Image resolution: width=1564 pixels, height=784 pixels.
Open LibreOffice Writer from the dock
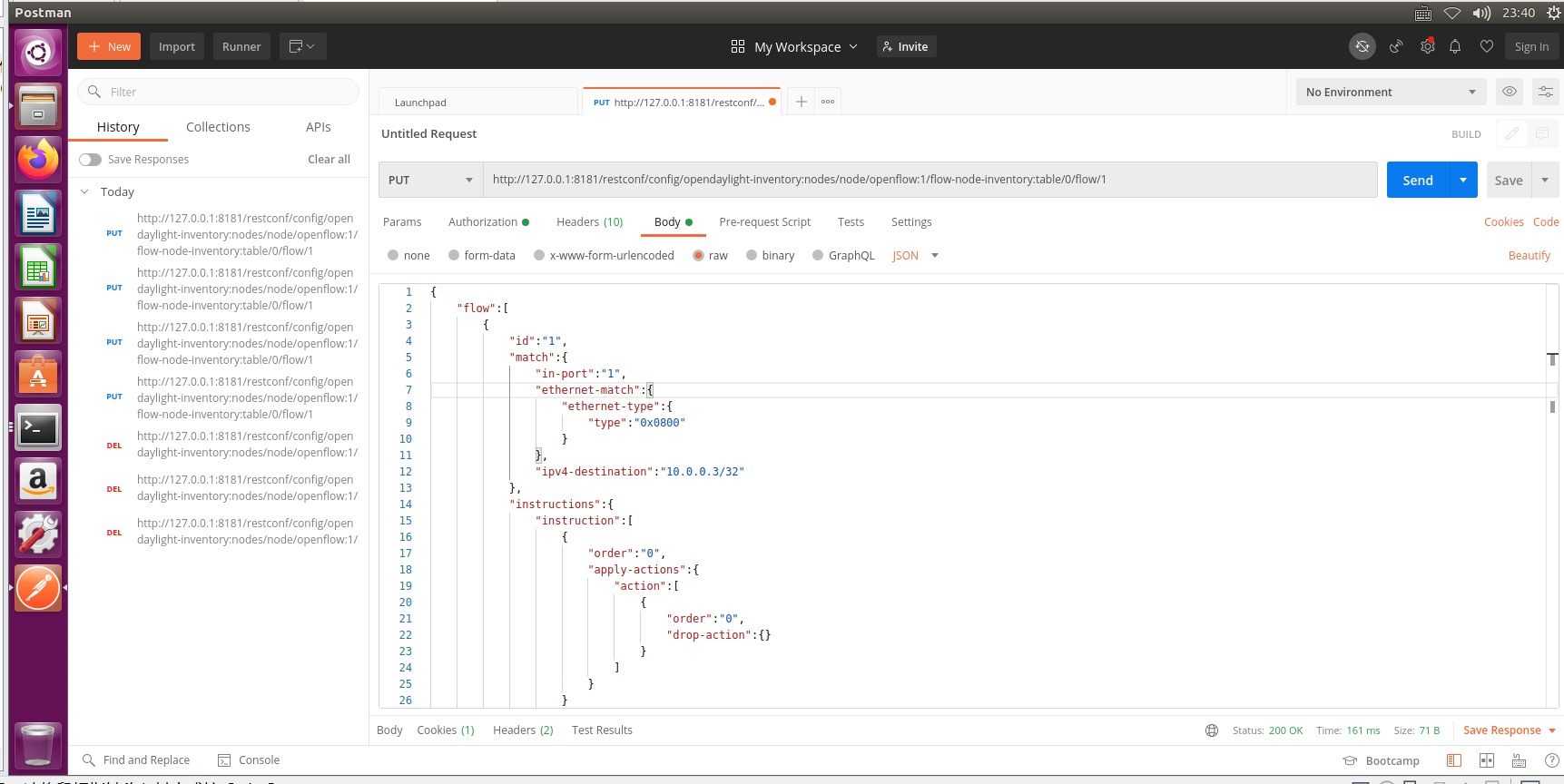point(38,214)
